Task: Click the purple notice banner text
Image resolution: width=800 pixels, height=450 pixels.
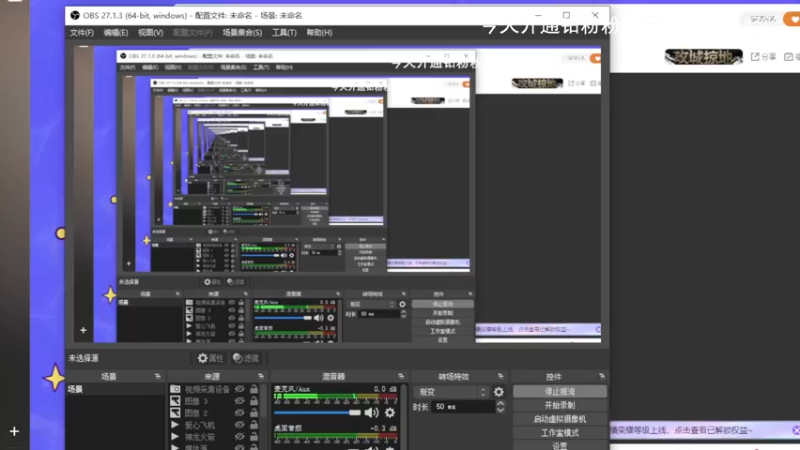Action: [x=682, y=431]
